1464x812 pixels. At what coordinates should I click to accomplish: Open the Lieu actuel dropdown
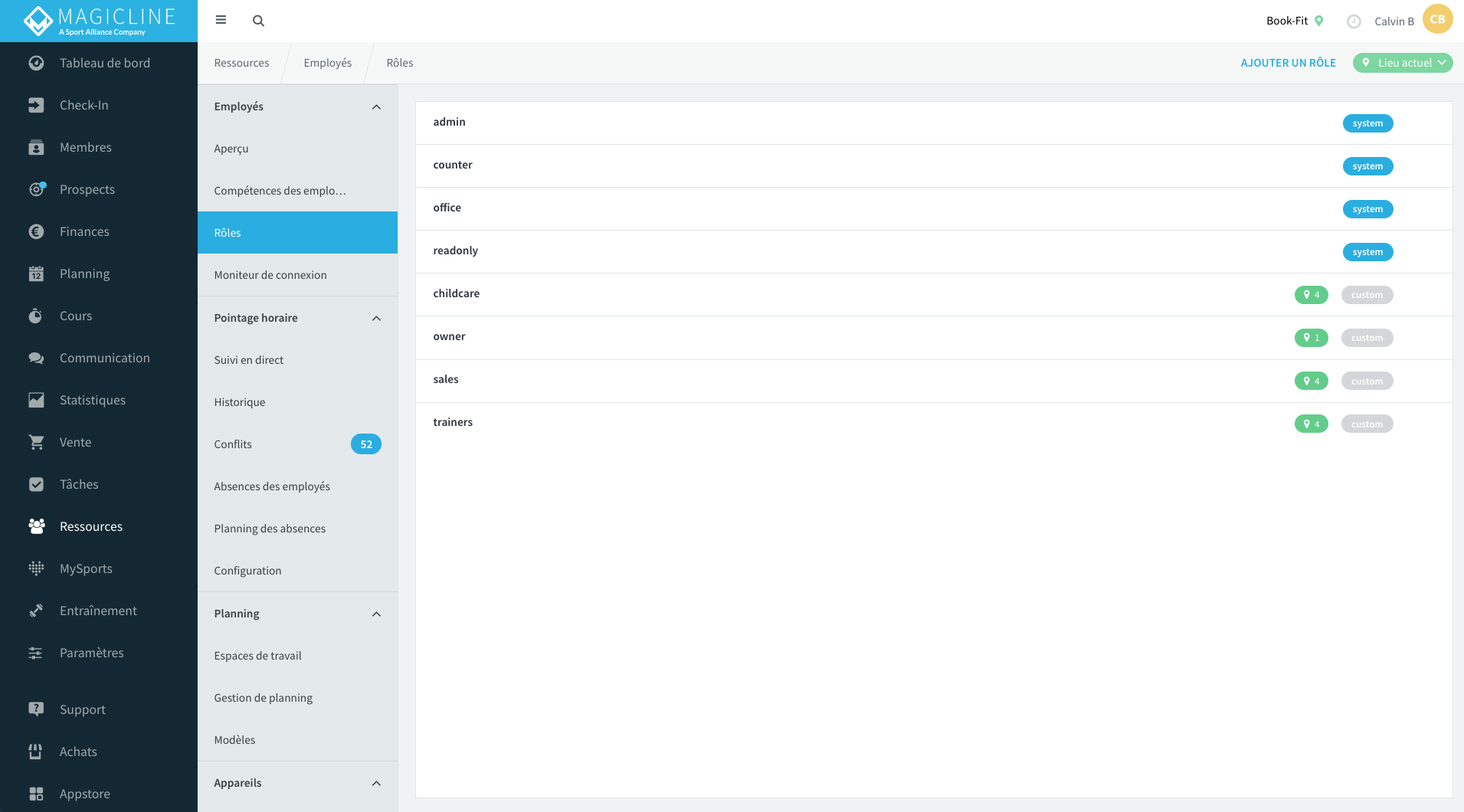tap(1403, 63)
